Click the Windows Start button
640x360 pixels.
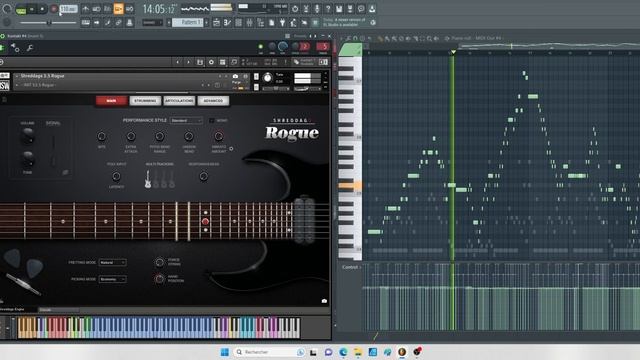pyautogui.click(x=224, y=352)
